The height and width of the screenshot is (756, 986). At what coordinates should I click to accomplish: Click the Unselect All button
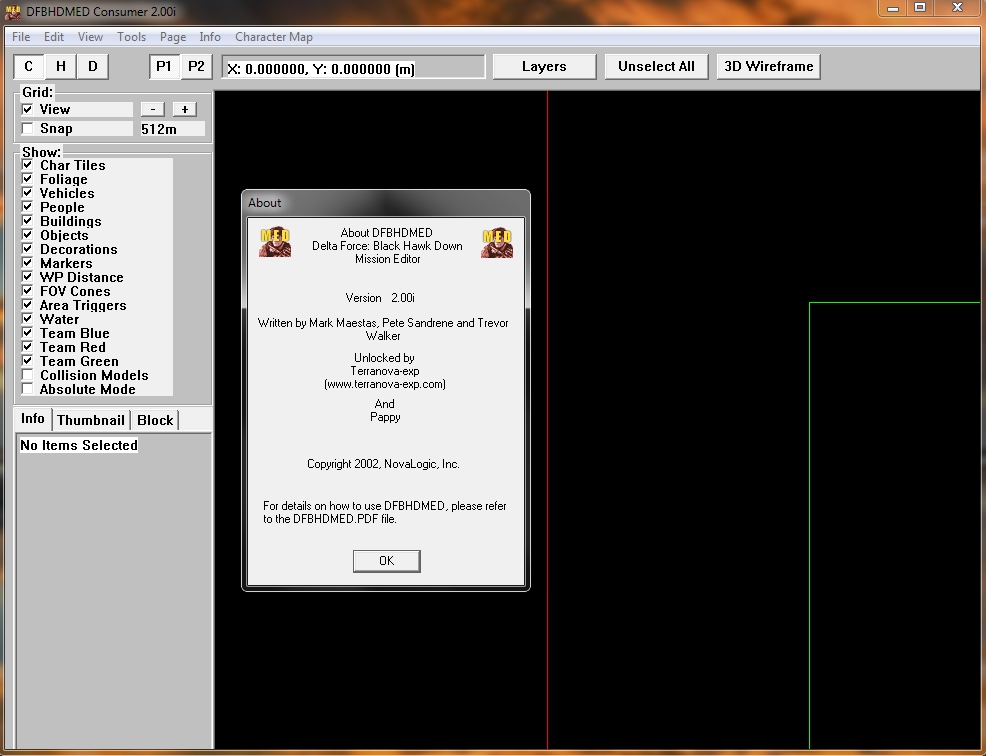tap(656, 67)
